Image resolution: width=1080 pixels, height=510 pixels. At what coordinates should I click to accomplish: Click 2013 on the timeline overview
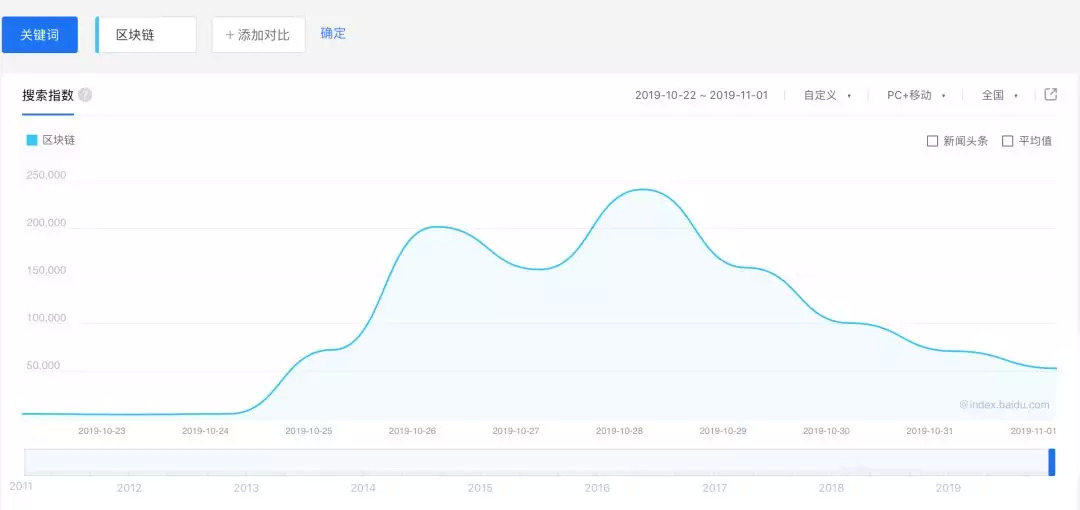pyautogui.click(x=246, y=488)
